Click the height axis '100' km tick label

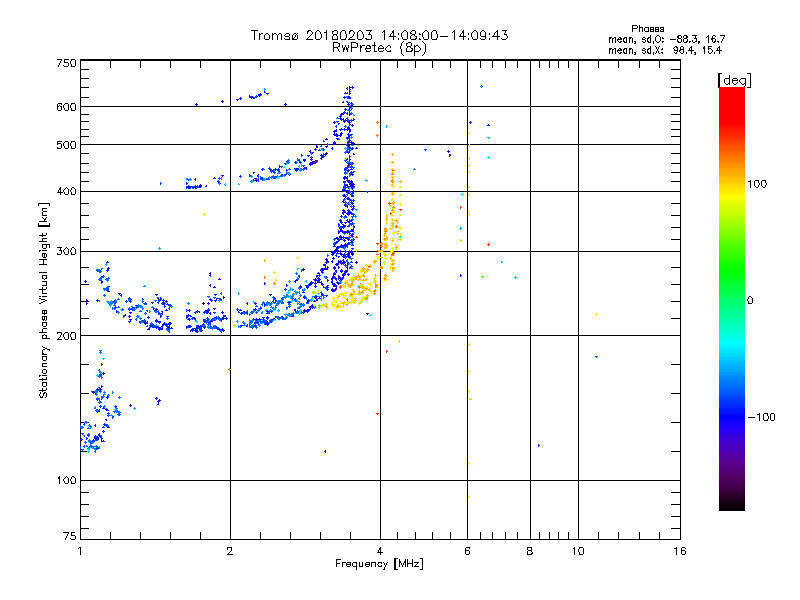point(66,481)
